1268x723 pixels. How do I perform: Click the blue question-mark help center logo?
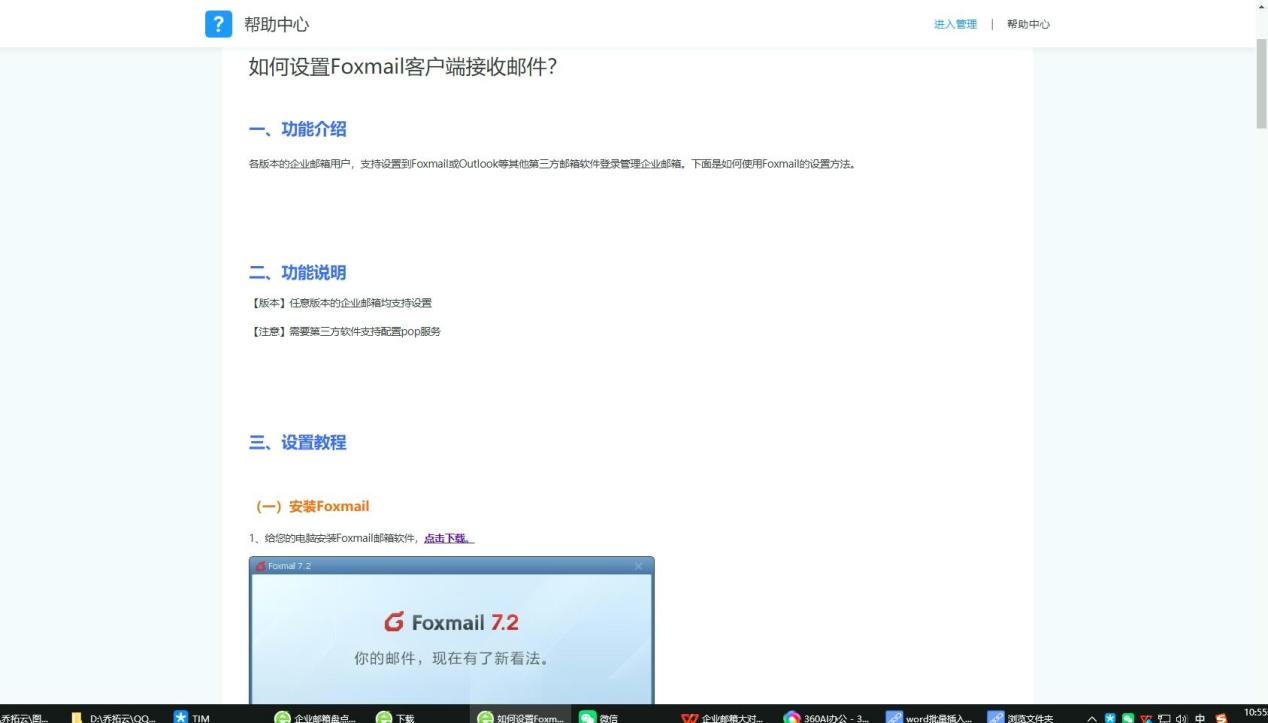[218, 24]
